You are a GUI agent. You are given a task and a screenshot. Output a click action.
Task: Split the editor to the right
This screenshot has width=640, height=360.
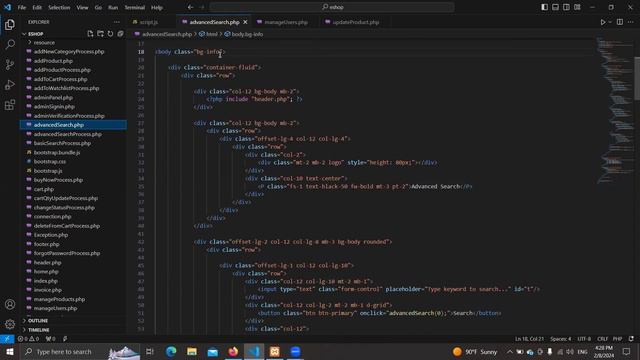point(620,22)
